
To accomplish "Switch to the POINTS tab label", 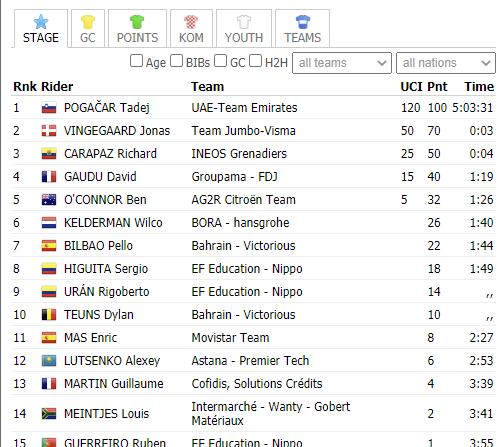I will (137, 38).
